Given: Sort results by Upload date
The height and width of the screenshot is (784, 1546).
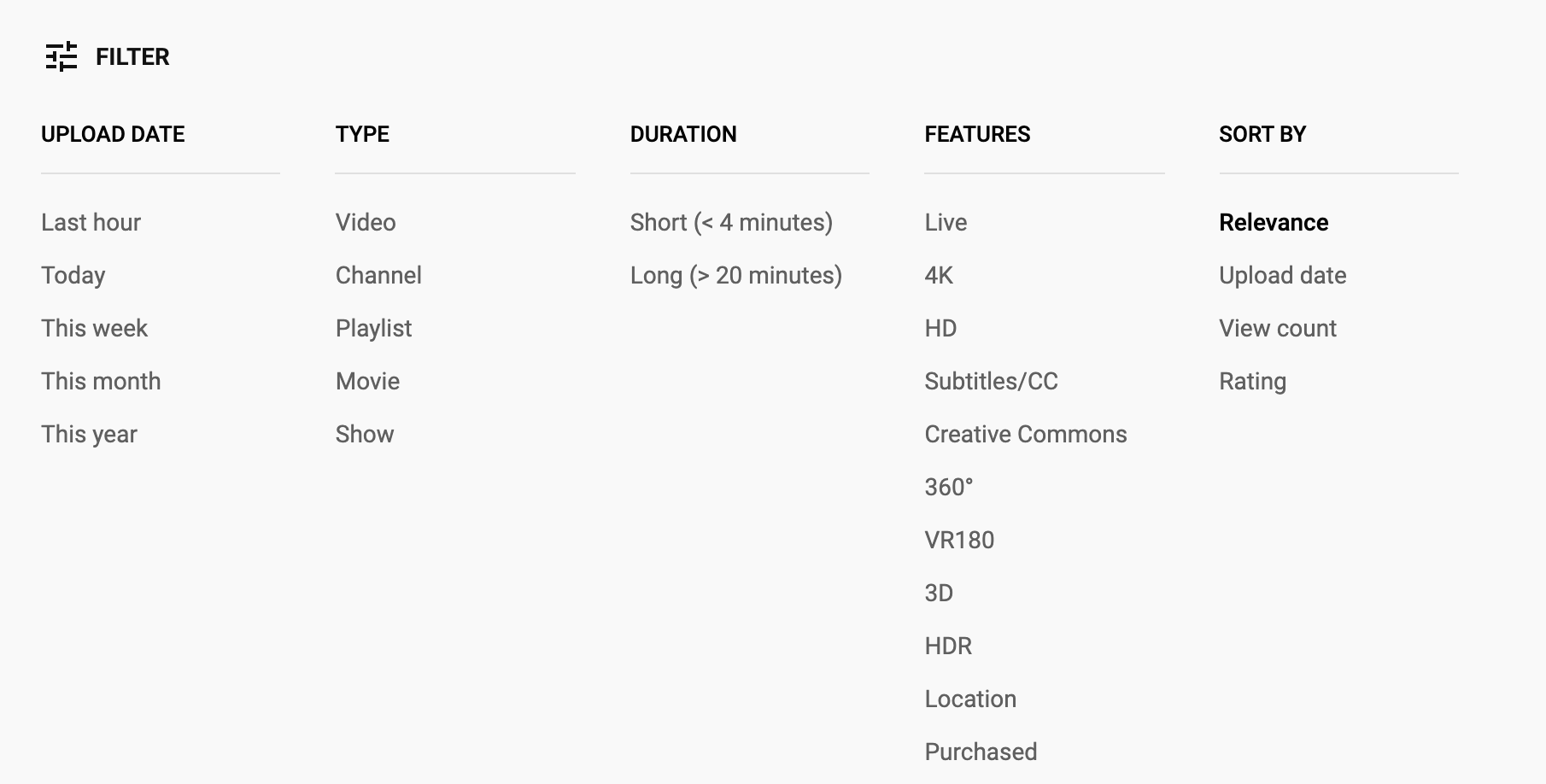Looking at the screenshot, I should (x=1282, y=276).
